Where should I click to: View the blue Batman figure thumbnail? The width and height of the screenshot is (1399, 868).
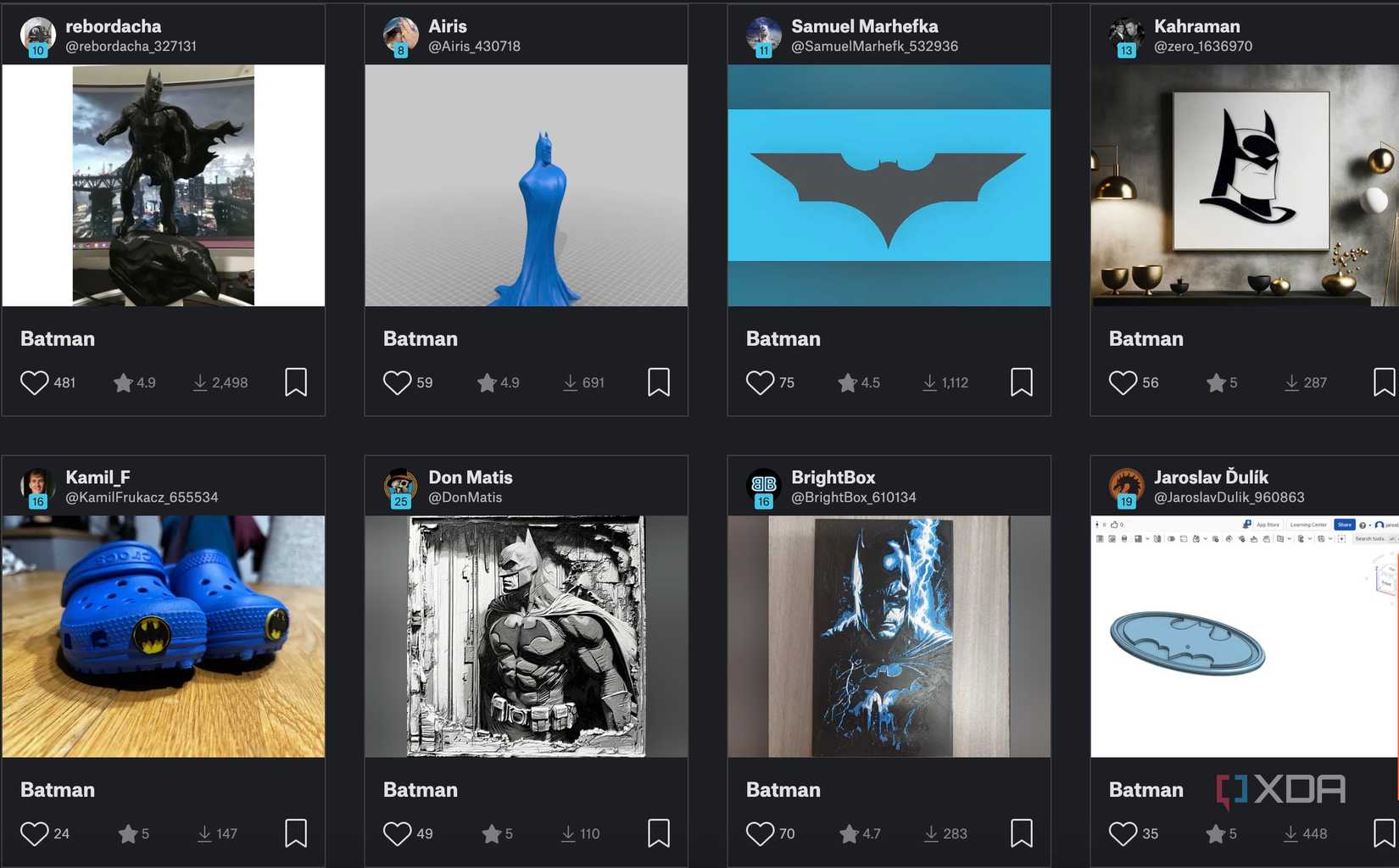tap(527, 186)
